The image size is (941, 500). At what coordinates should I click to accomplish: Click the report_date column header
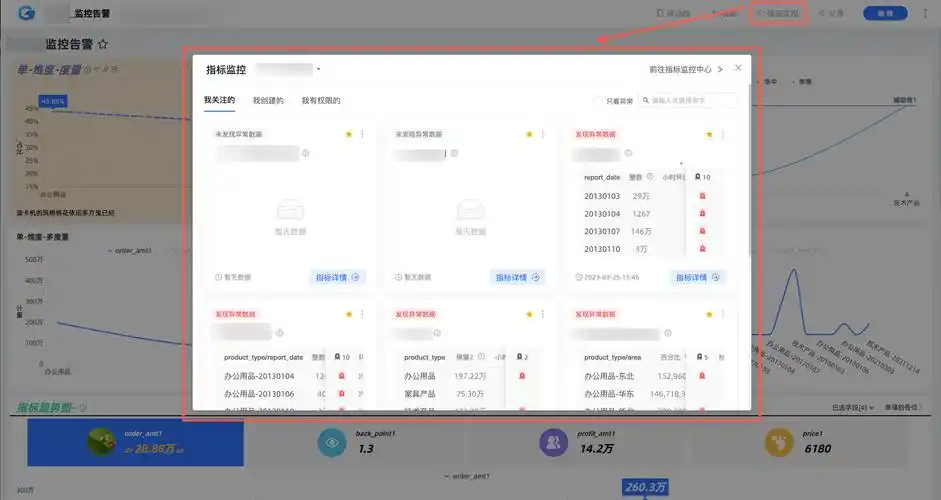[x=602, y=177]
